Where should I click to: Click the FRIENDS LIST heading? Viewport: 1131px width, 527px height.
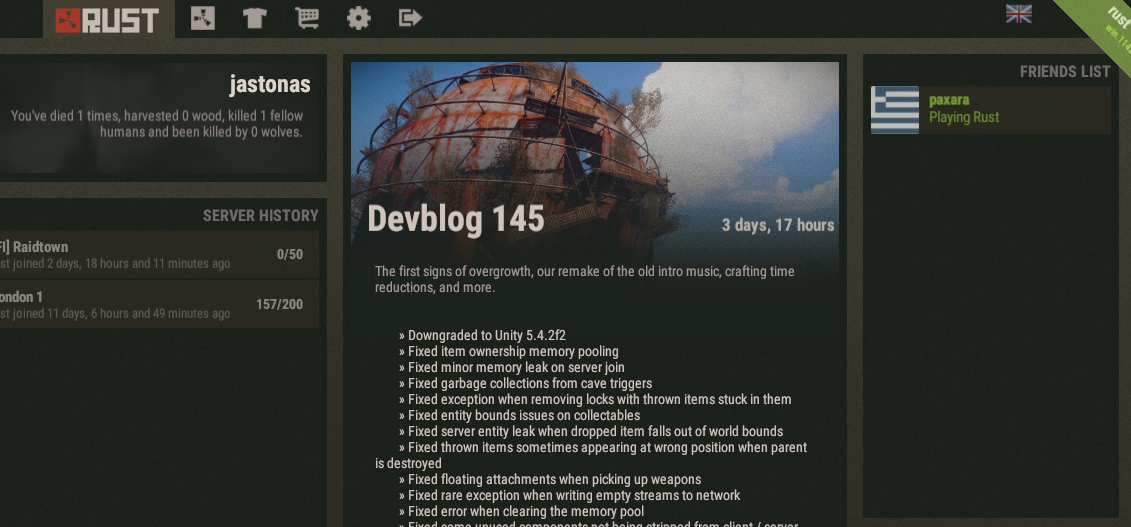(1065, 72)
